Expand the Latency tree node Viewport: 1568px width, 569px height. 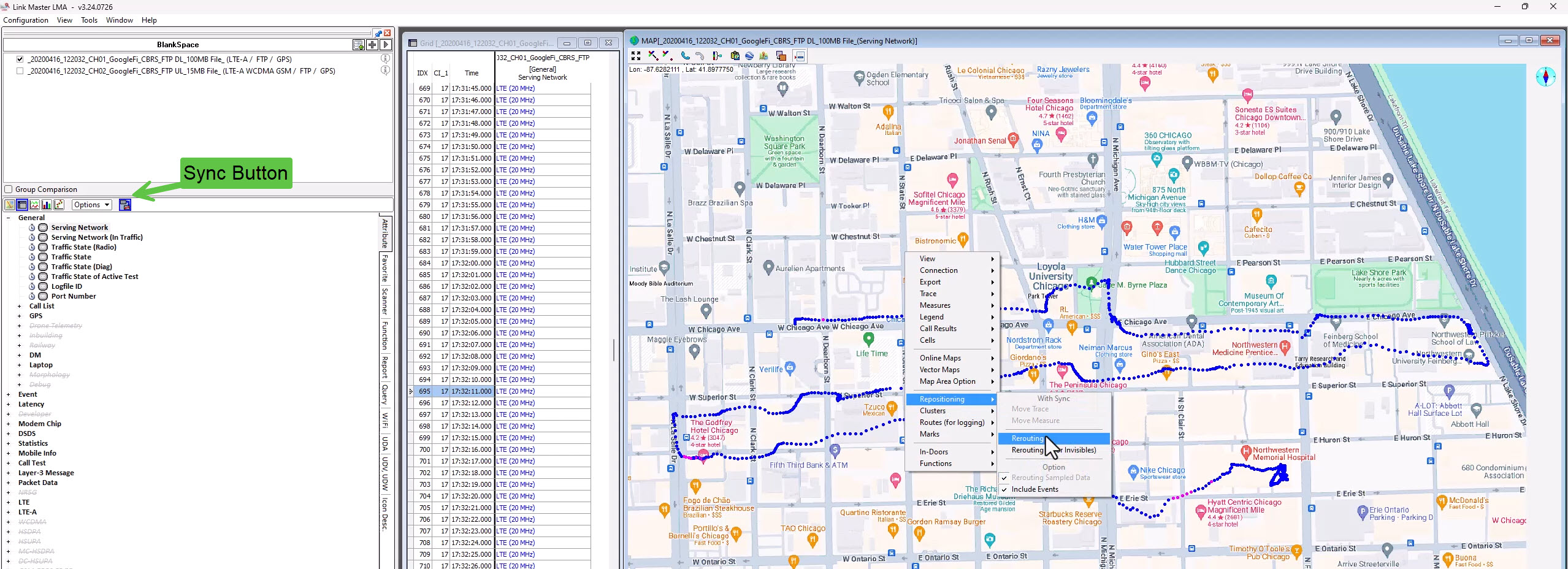8,404
